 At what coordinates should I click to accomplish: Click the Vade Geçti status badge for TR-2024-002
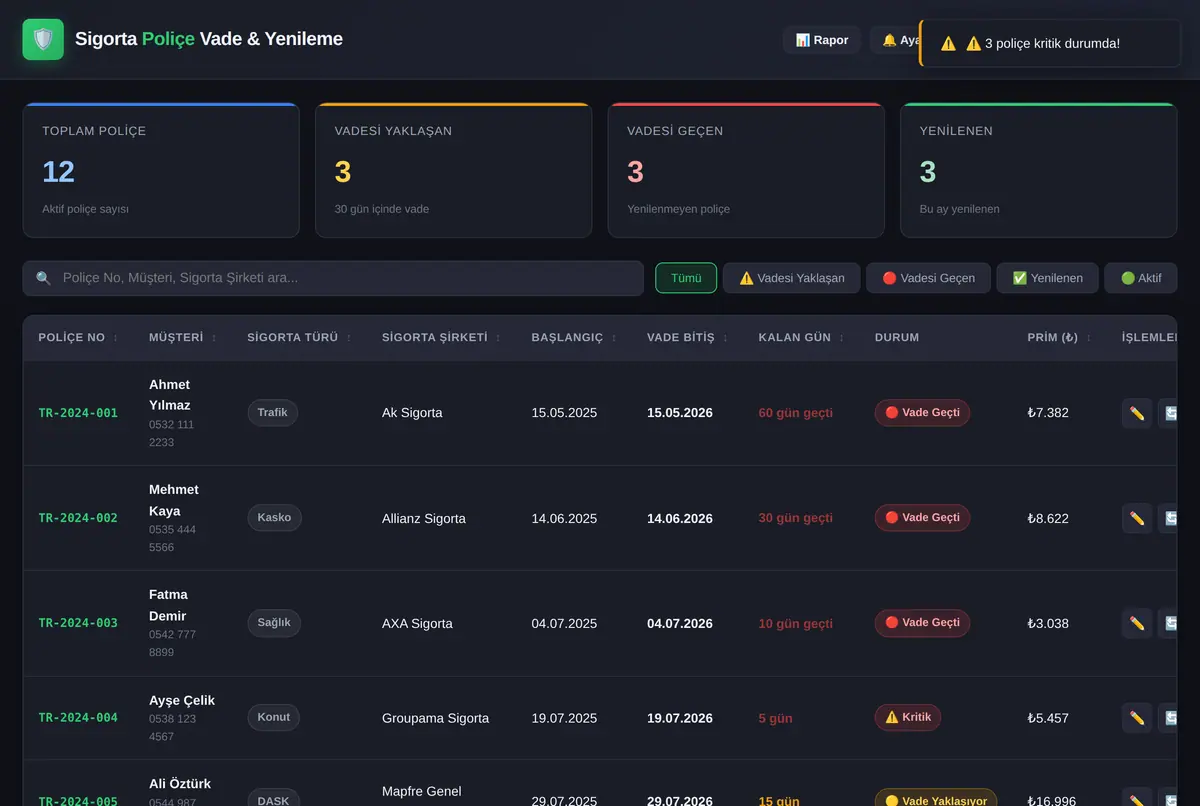pyautogui.click(x=922, y=518)
